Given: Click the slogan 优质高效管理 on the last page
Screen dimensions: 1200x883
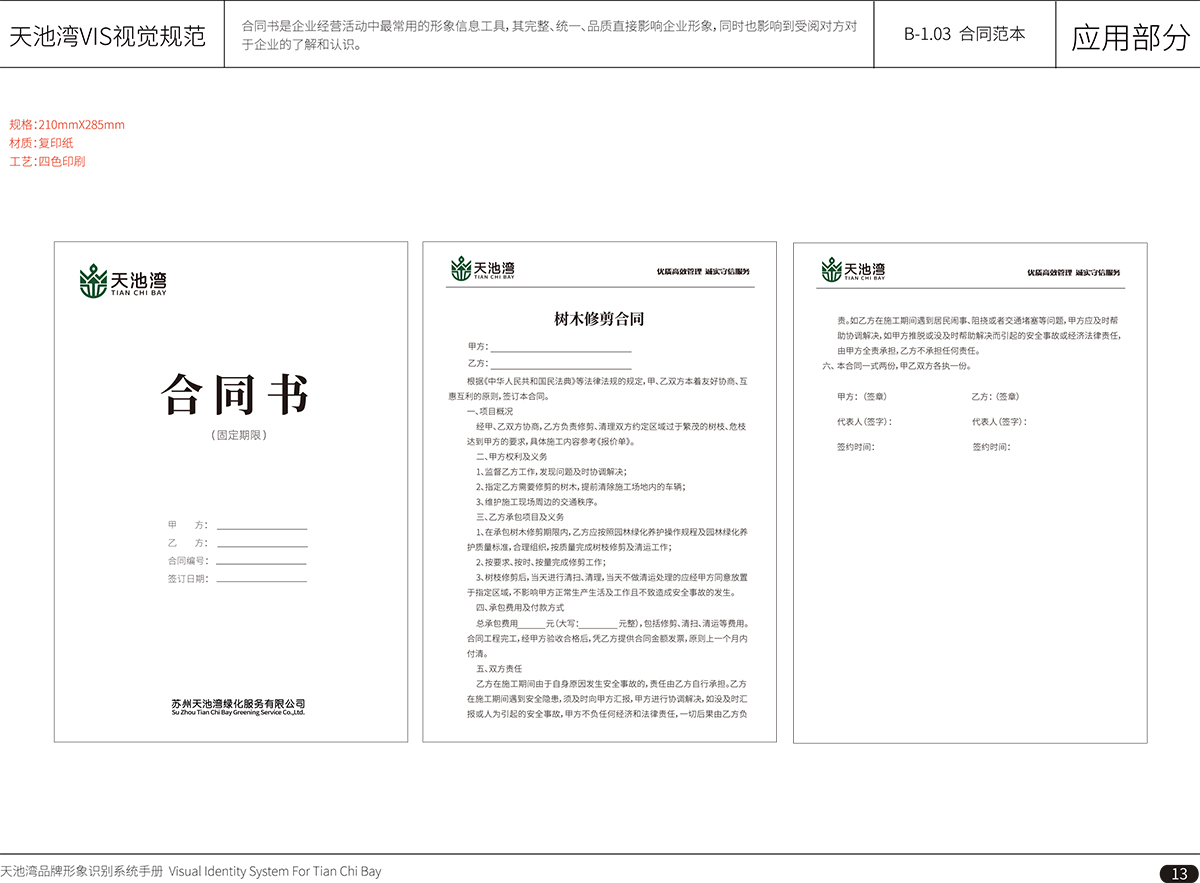Looking at the screenshot, I should pos(1049,273).
